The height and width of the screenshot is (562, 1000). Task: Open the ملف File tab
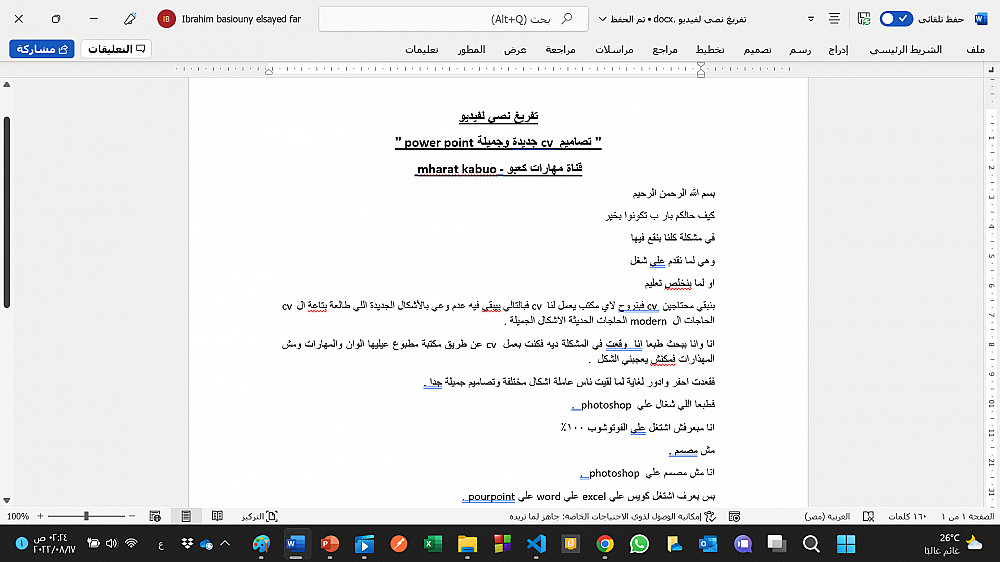point(975,49)
